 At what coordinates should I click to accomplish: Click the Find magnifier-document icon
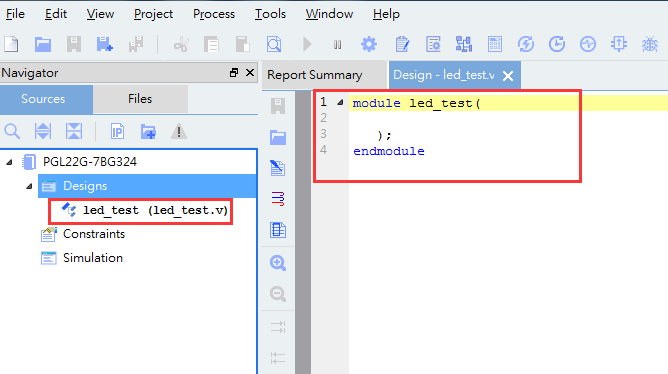[274, 44]
